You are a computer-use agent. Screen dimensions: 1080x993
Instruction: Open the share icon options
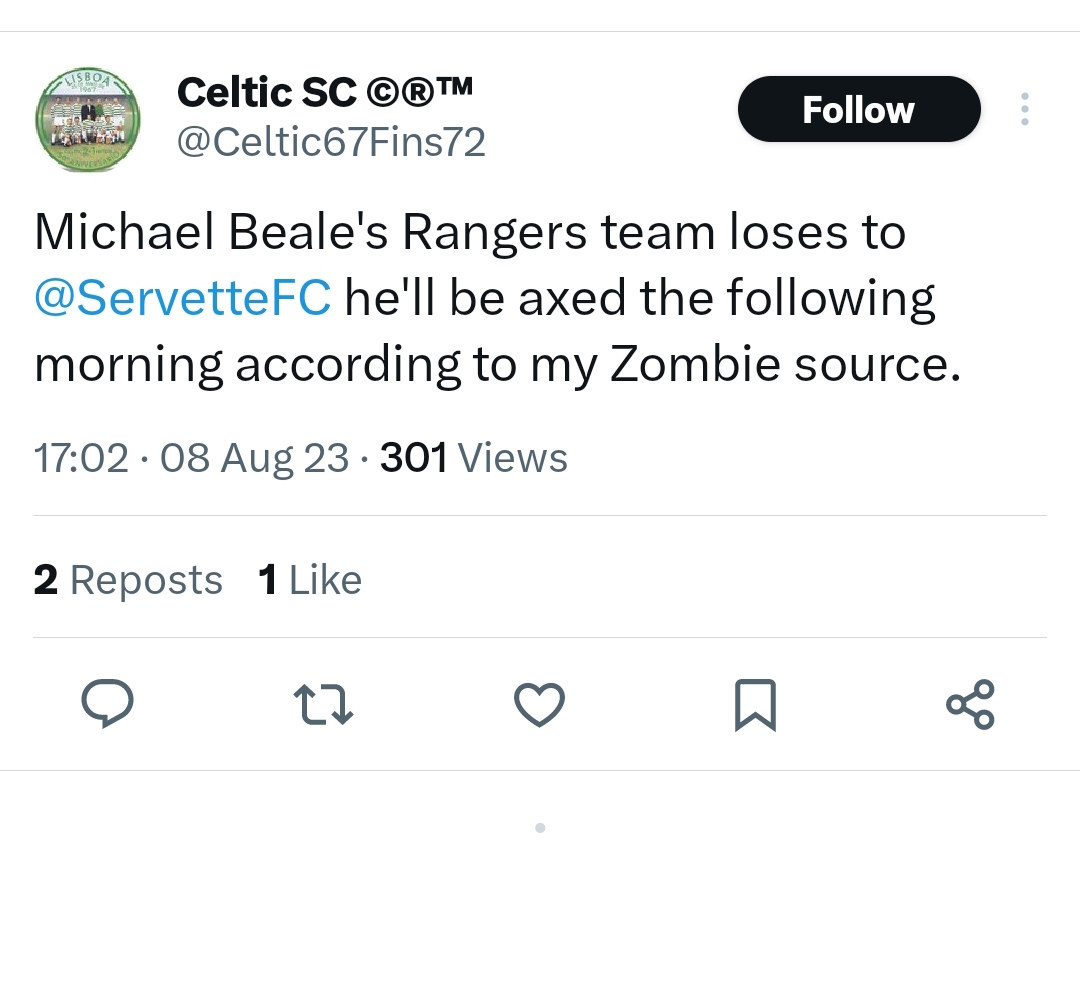pos(970,704)
